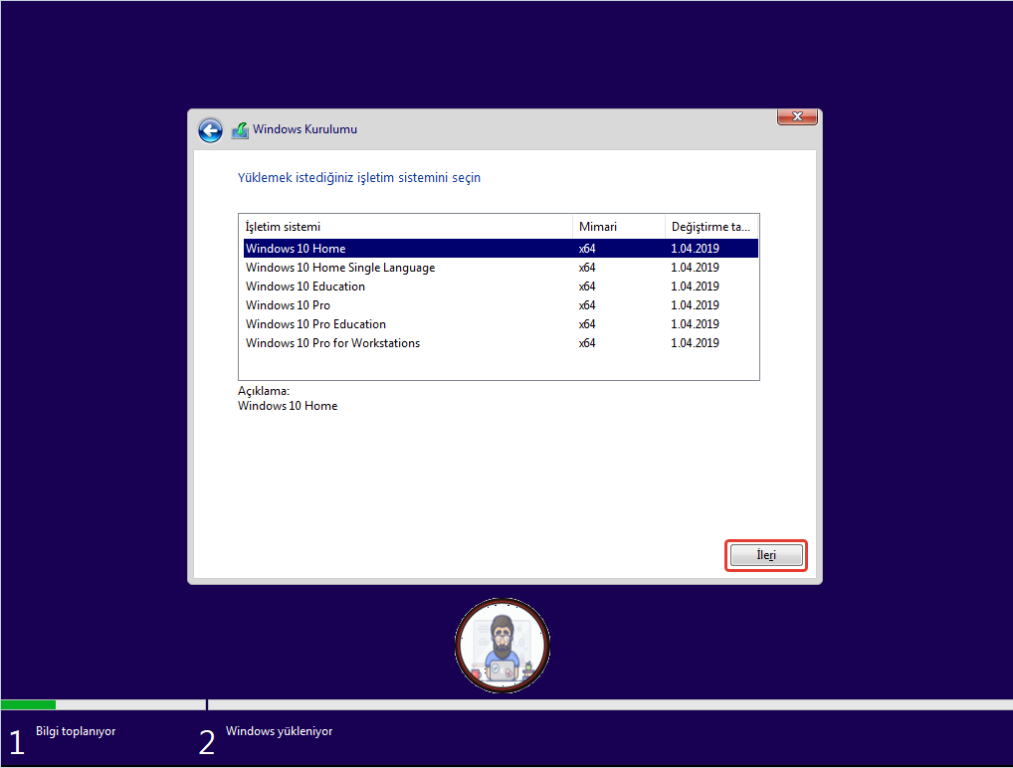Screen dimensions: 1013x768
Task: Select Windows 10 Pro Education edition
Action: (501, 324)
